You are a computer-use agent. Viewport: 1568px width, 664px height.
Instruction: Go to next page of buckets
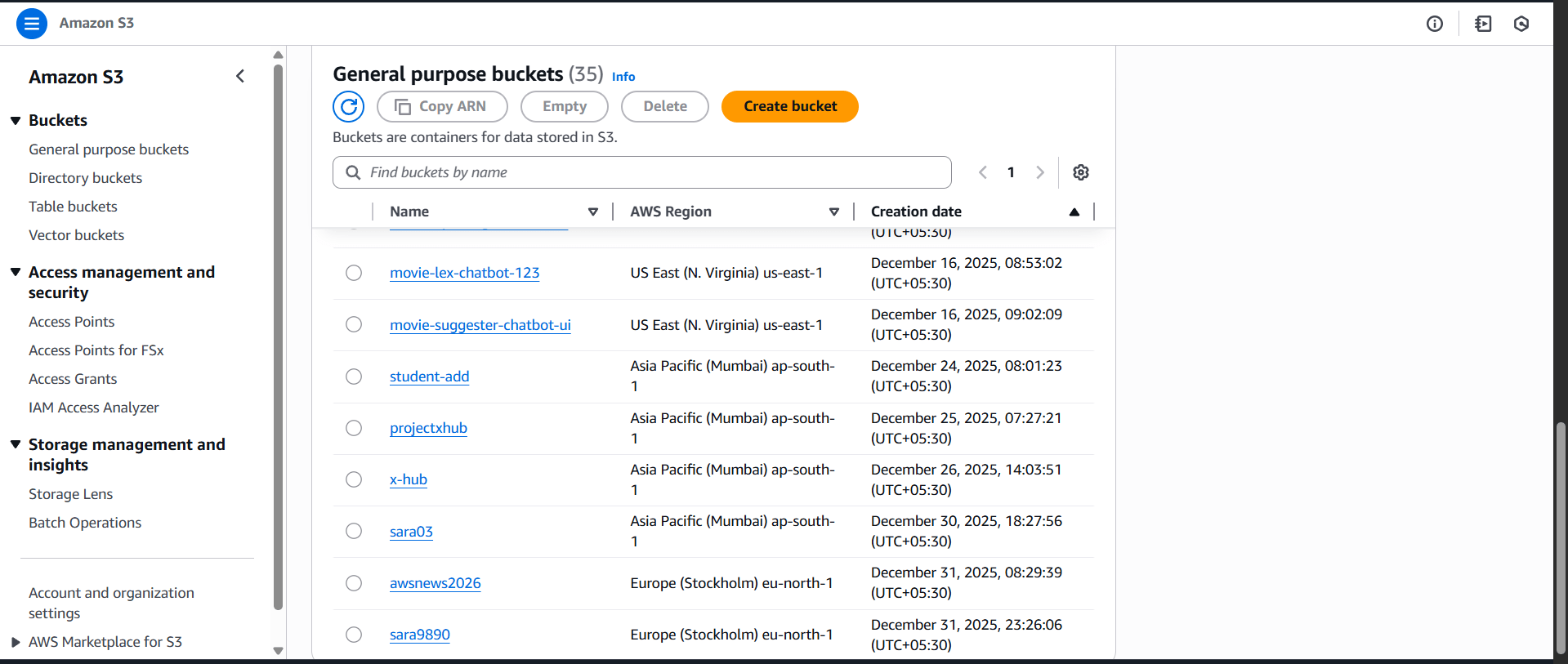[1040, 172]
